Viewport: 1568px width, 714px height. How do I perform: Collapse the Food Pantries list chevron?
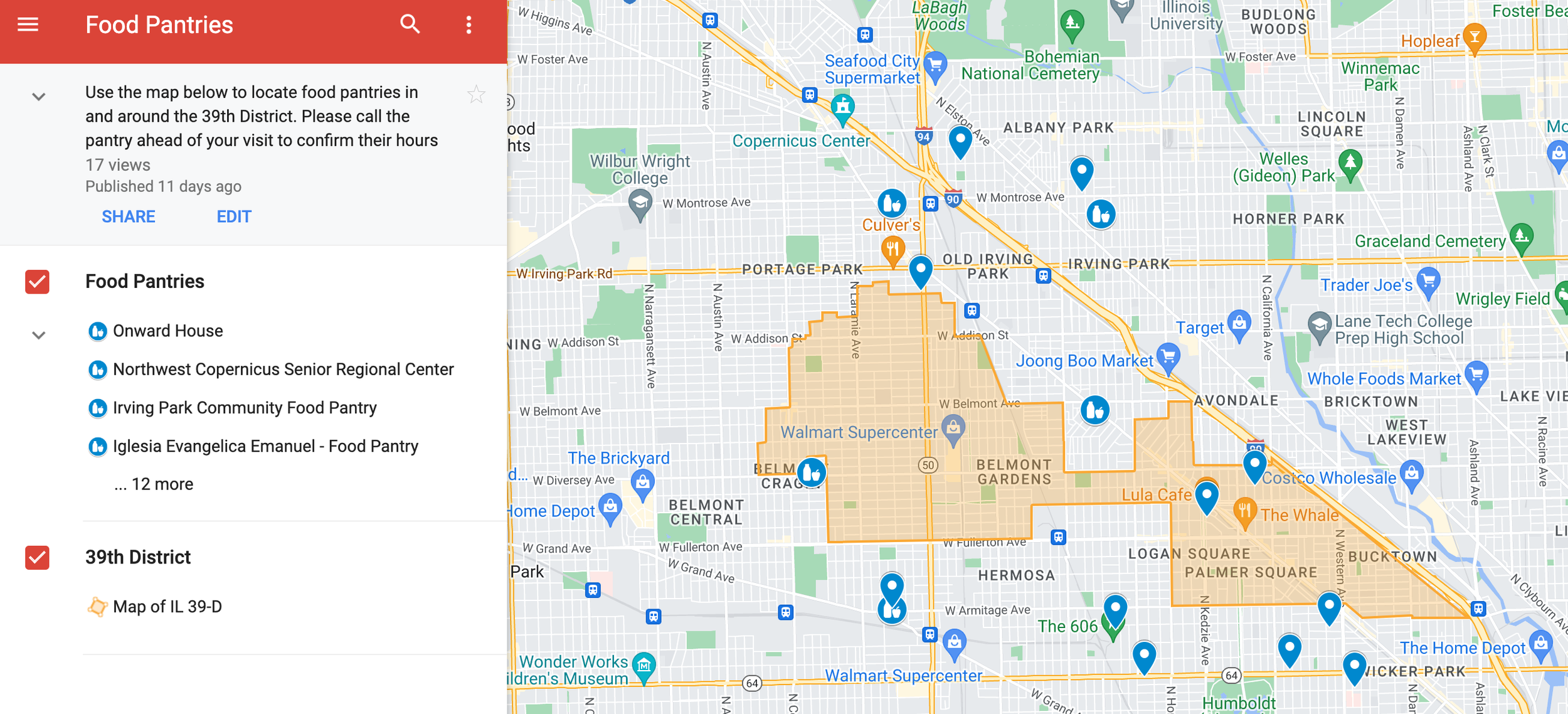(x=38, y=335)
